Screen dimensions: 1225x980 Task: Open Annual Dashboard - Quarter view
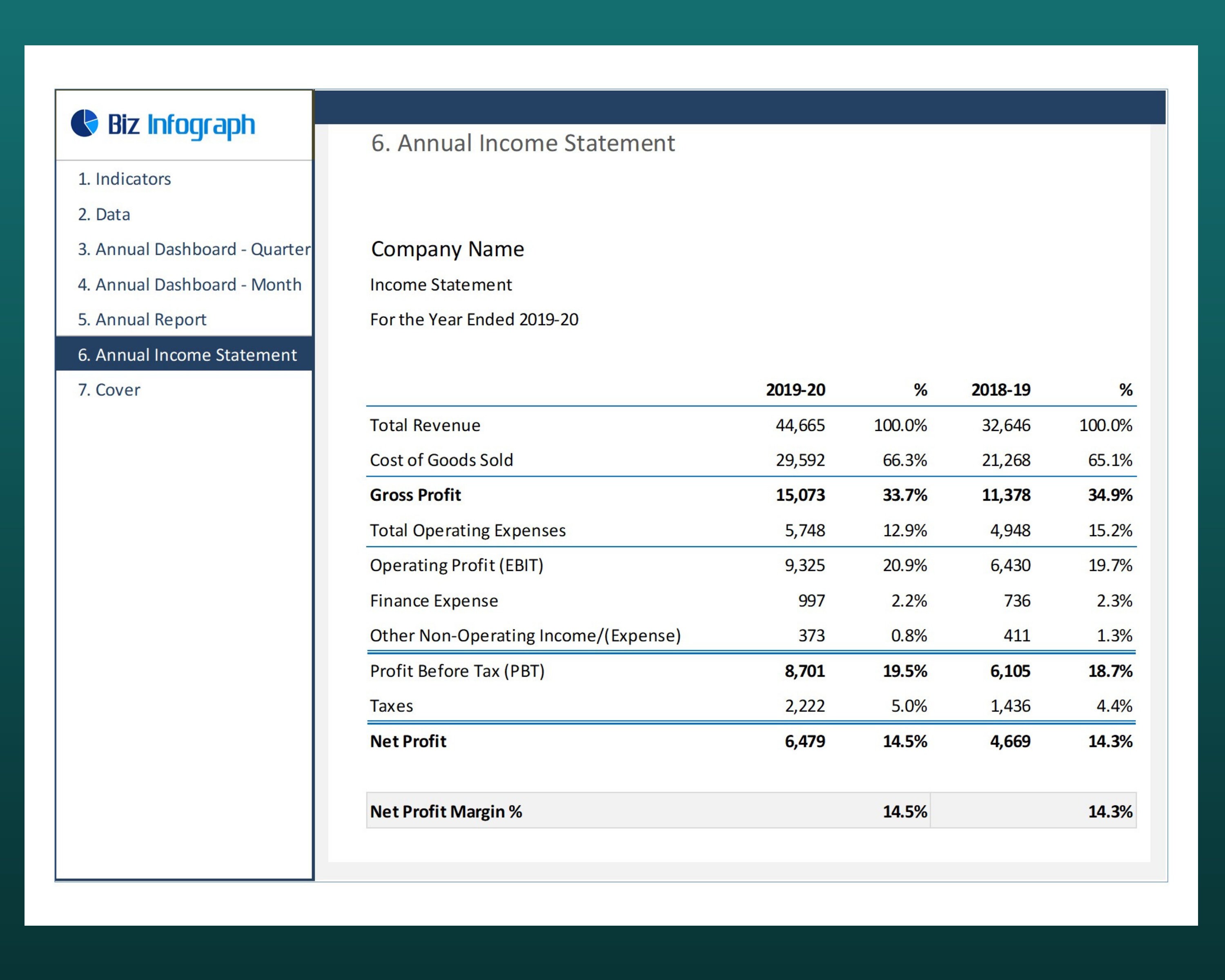[193, 249]
